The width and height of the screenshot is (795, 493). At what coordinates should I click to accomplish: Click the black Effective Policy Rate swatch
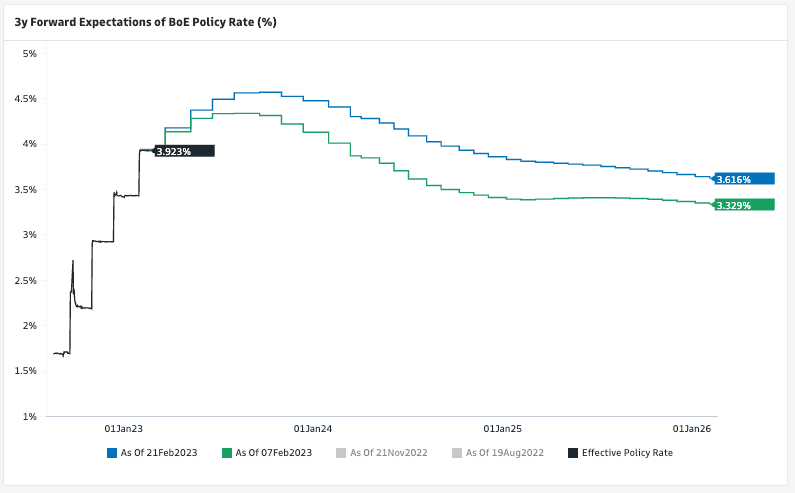coord(573,453)
